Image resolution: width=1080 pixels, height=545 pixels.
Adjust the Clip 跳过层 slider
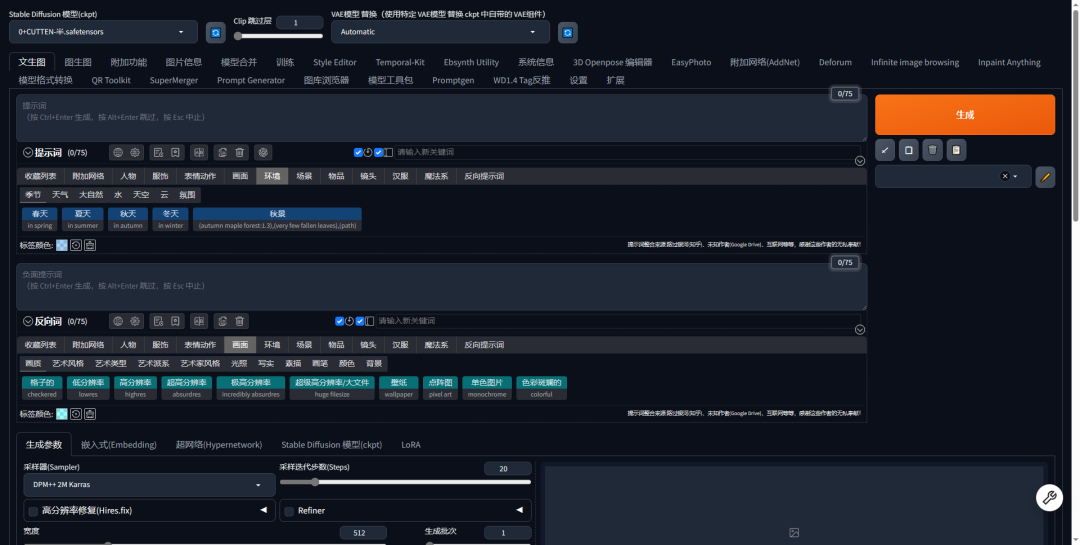point(278,36)
